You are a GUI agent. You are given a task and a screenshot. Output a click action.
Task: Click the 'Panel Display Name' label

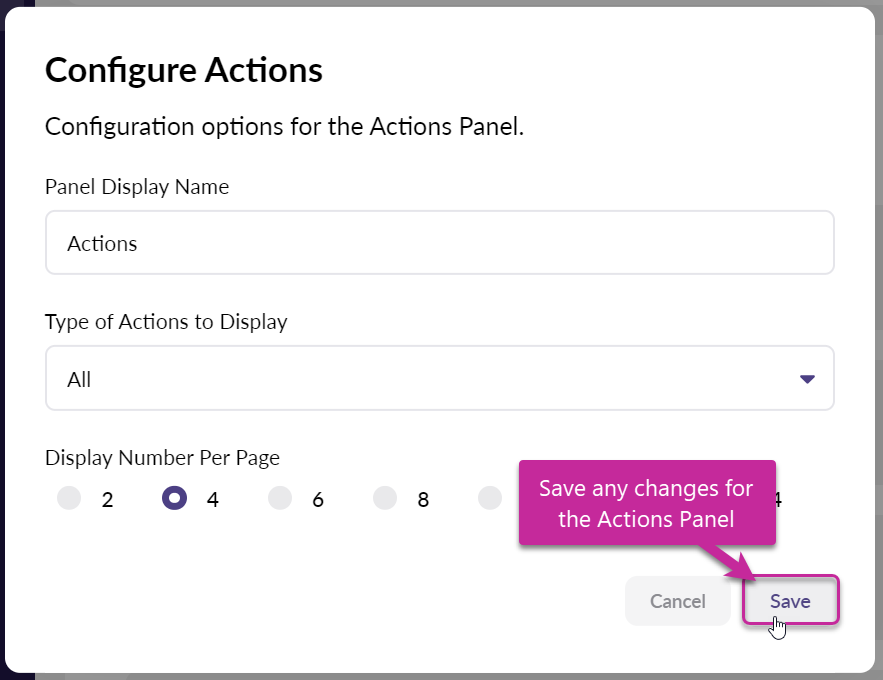coord(137,187)
